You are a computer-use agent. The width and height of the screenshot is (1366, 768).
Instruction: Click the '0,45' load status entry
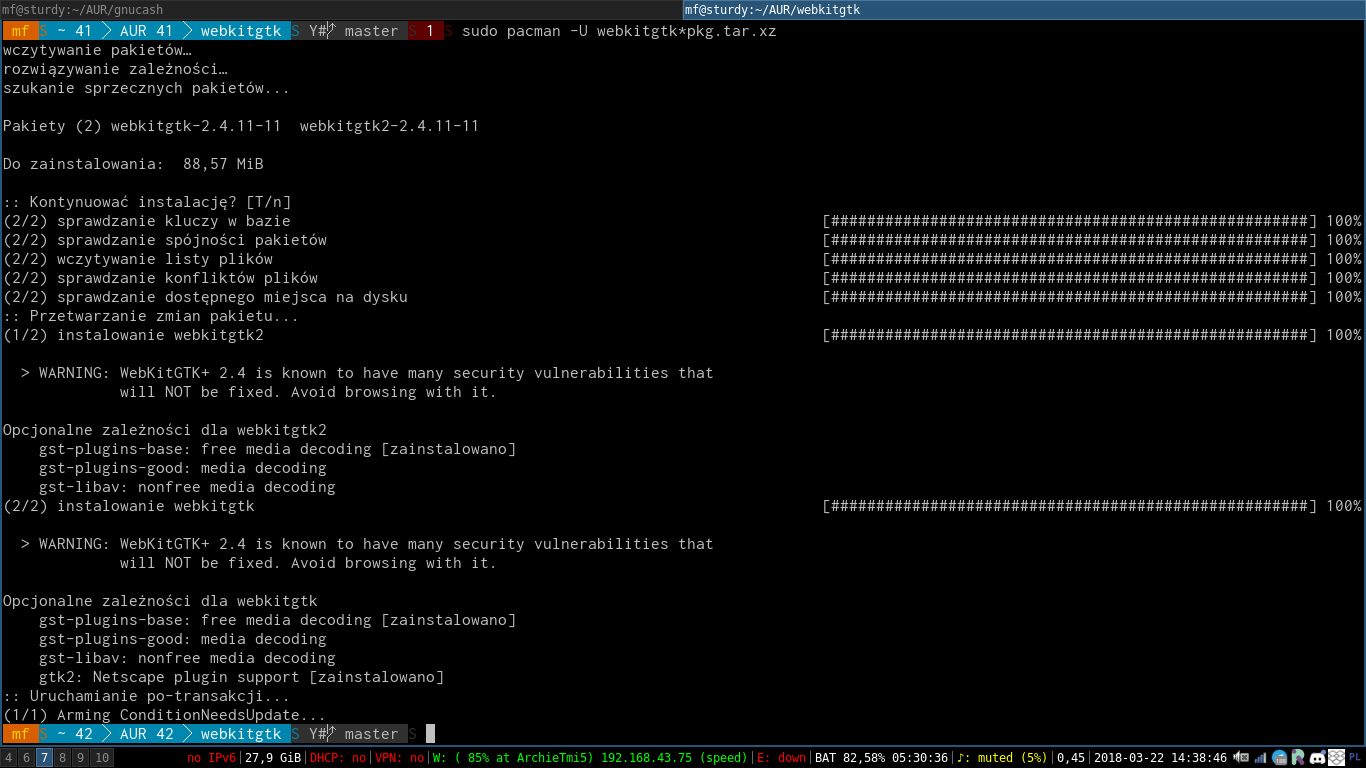(x=1070, y=758)
